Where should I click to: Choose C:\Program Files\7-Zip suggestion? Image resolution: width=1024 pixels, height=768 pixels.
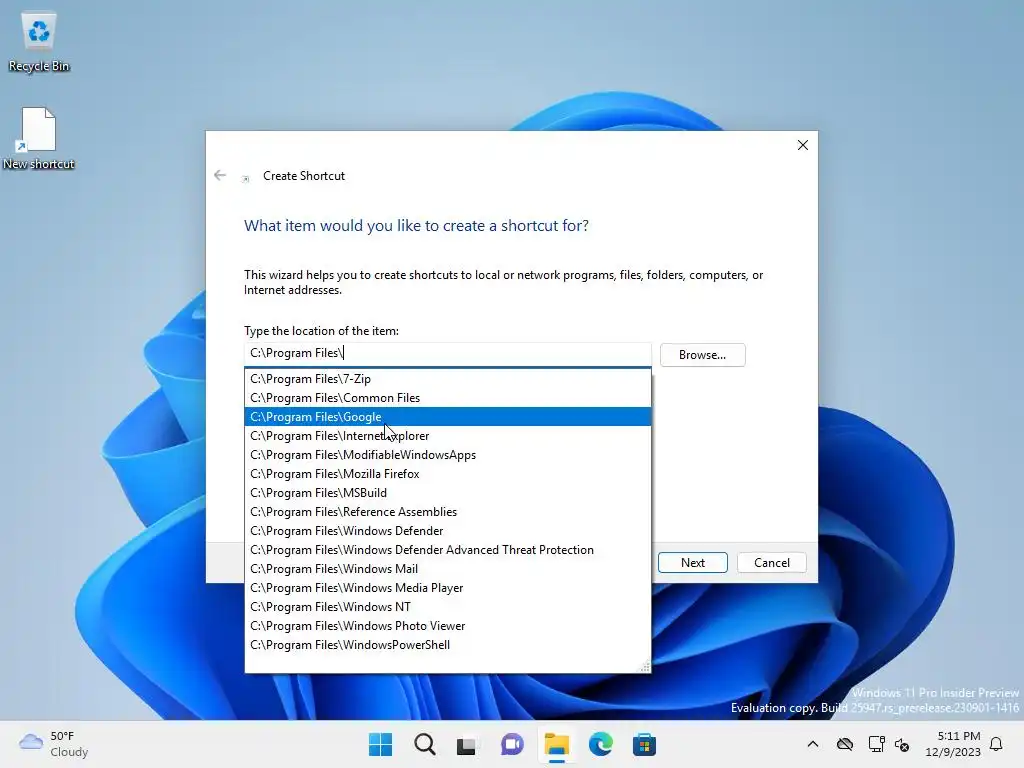click(447, 379)
